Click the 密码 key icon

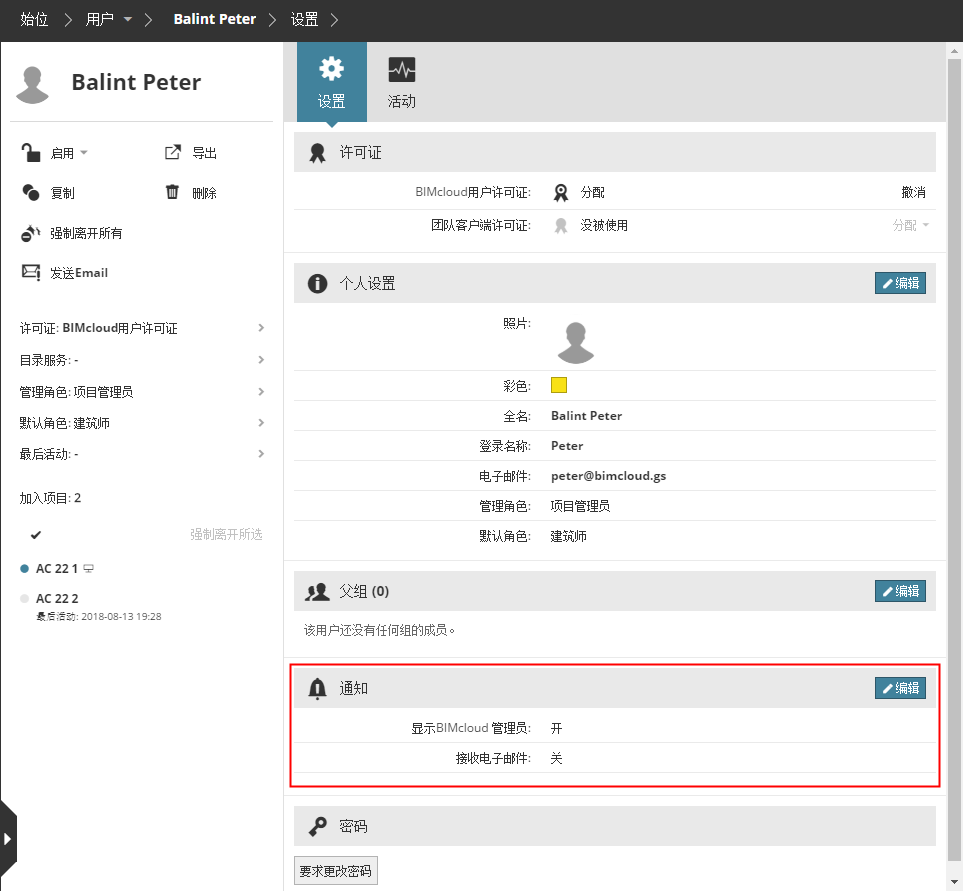tap(318, 827)
